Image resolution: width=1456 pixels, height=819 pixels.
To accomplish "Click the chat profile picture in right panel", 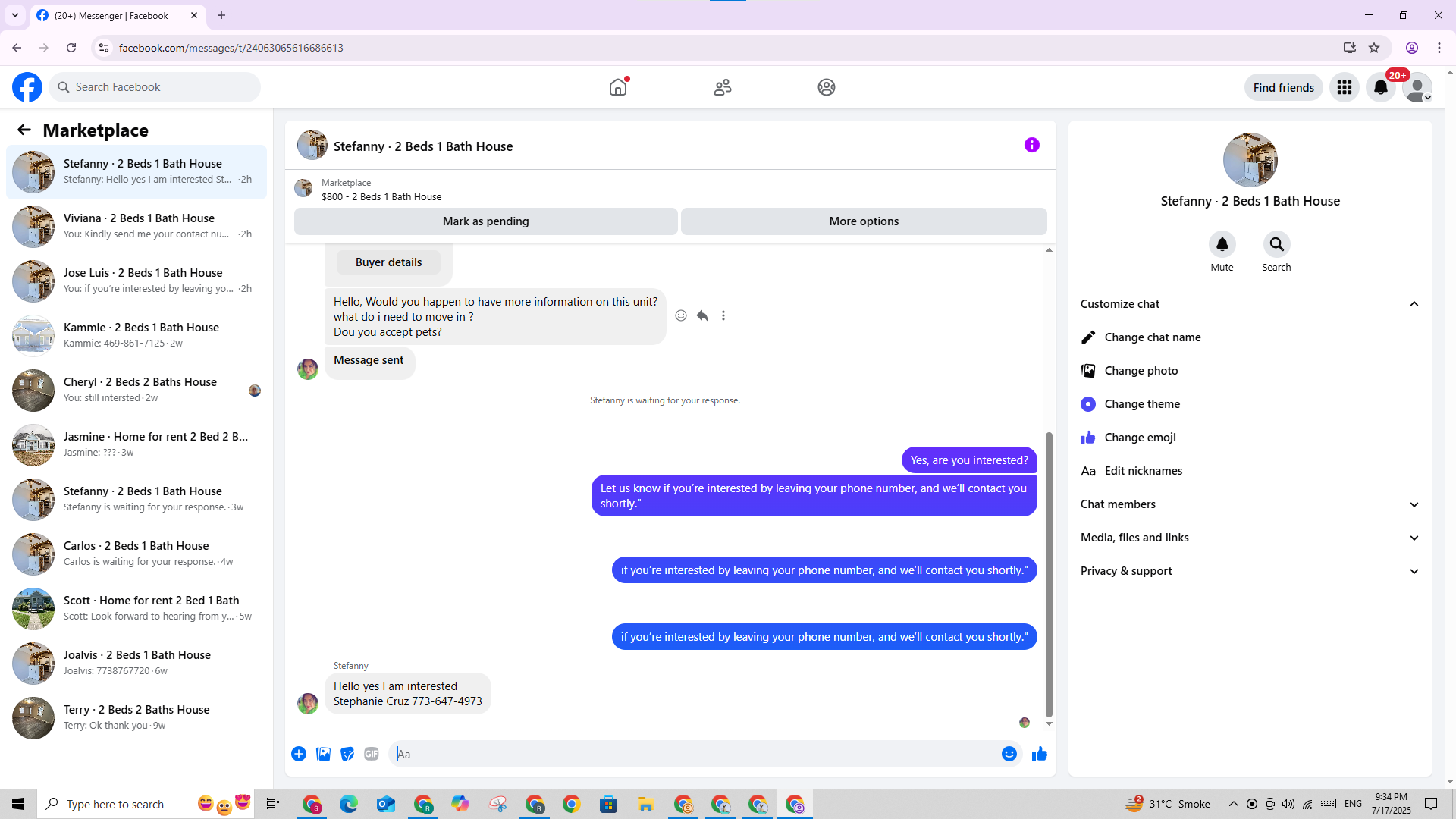I will click(1250, 160).
